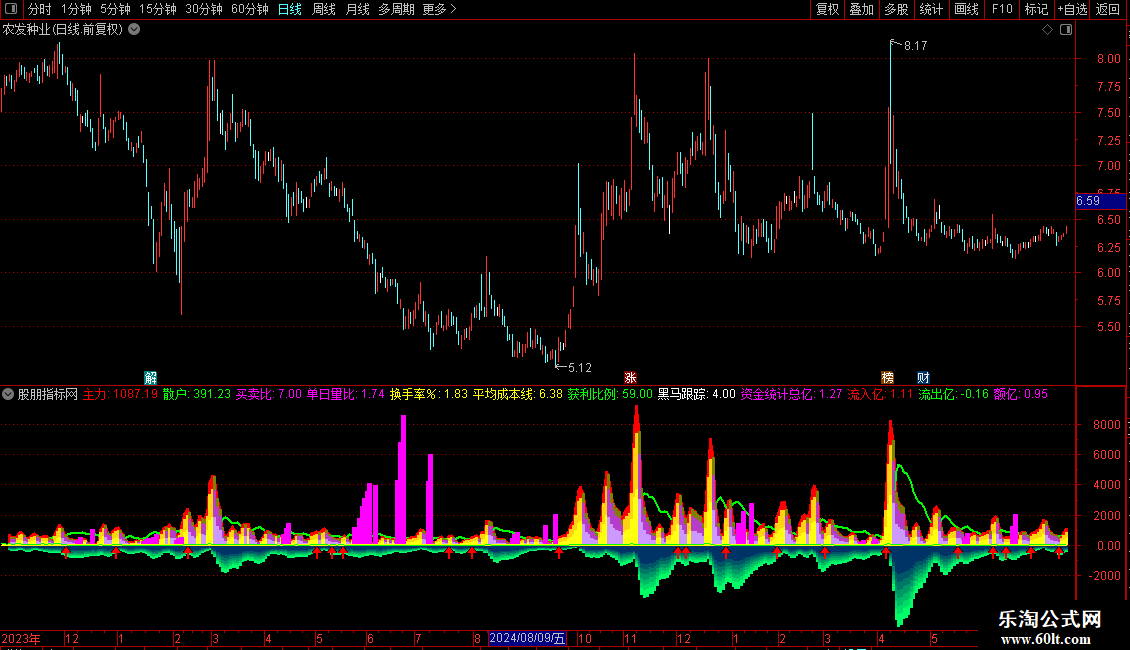Switch to the 15分钟 period tab
The height and width of the screenshot is (650, 1130).
coord(158,9)
